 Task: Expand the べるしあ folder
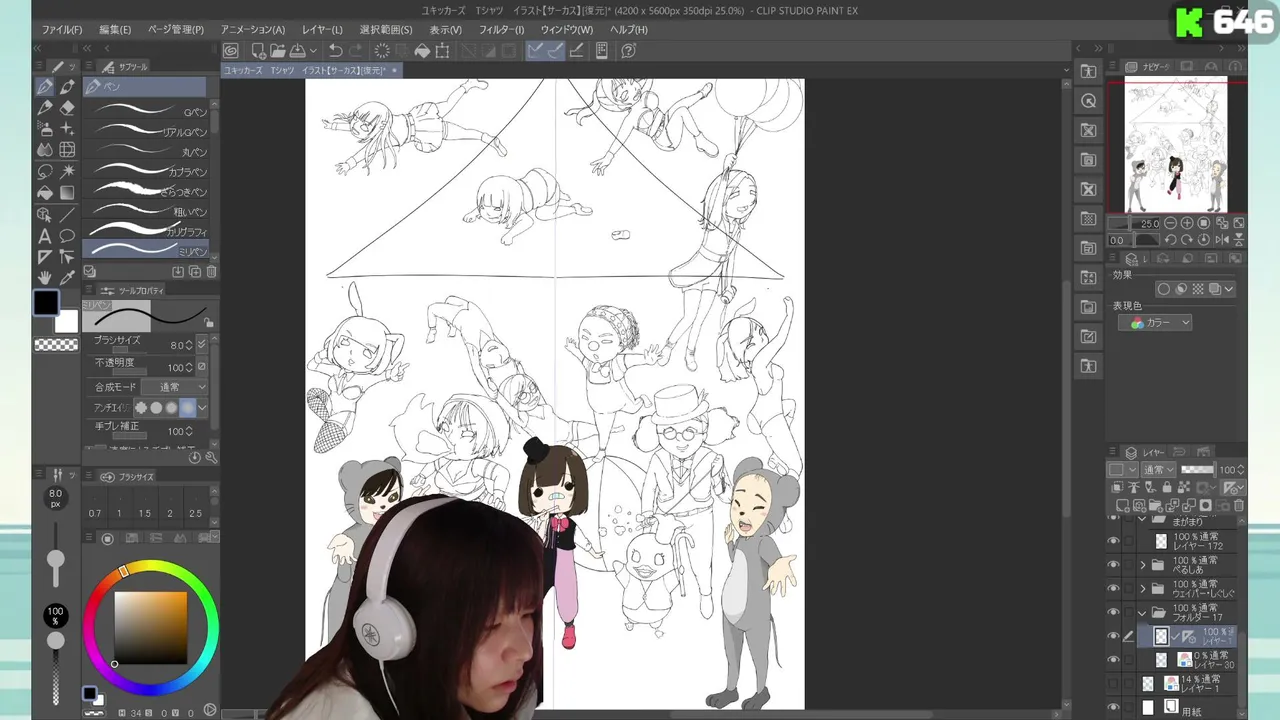pos(1143,565)
